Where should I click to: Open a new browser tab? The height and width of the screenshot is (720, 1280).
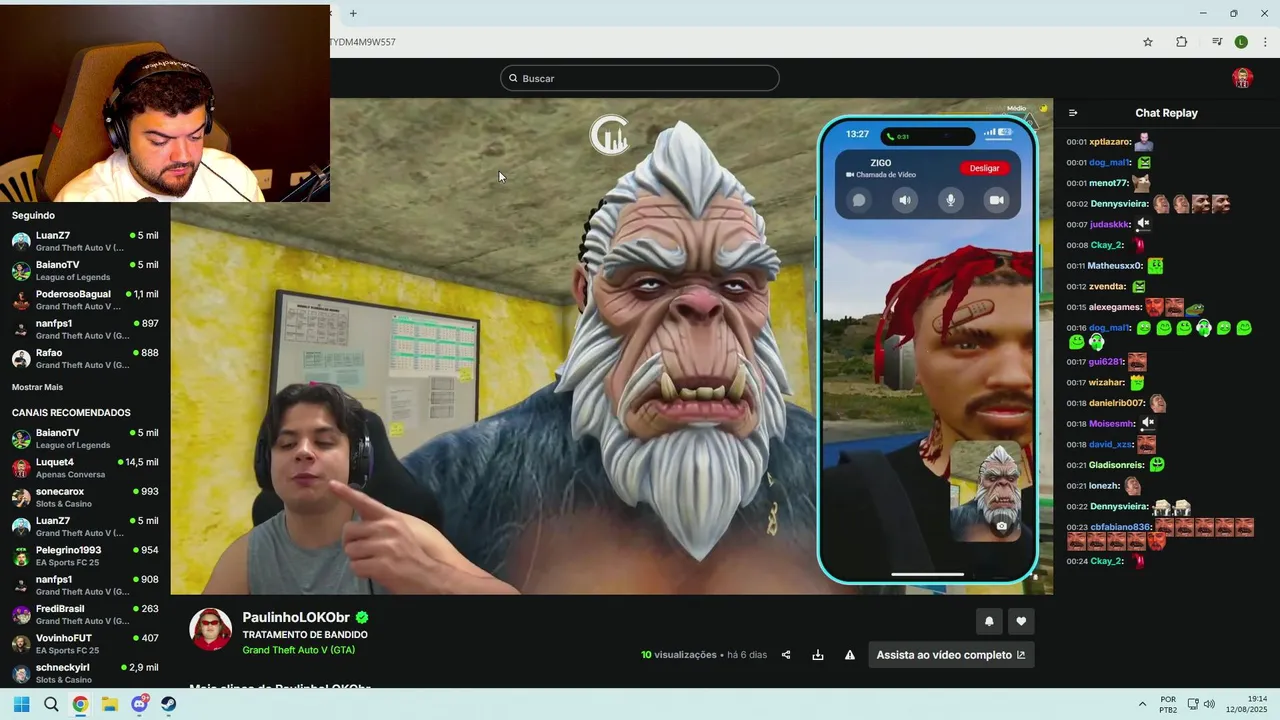353,13
